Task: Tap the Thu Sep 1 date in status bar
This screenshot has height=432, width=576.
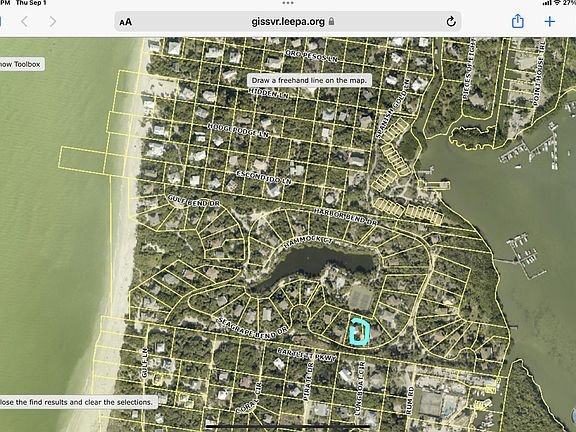Action: pyautogui.click(x=31, y=3)
